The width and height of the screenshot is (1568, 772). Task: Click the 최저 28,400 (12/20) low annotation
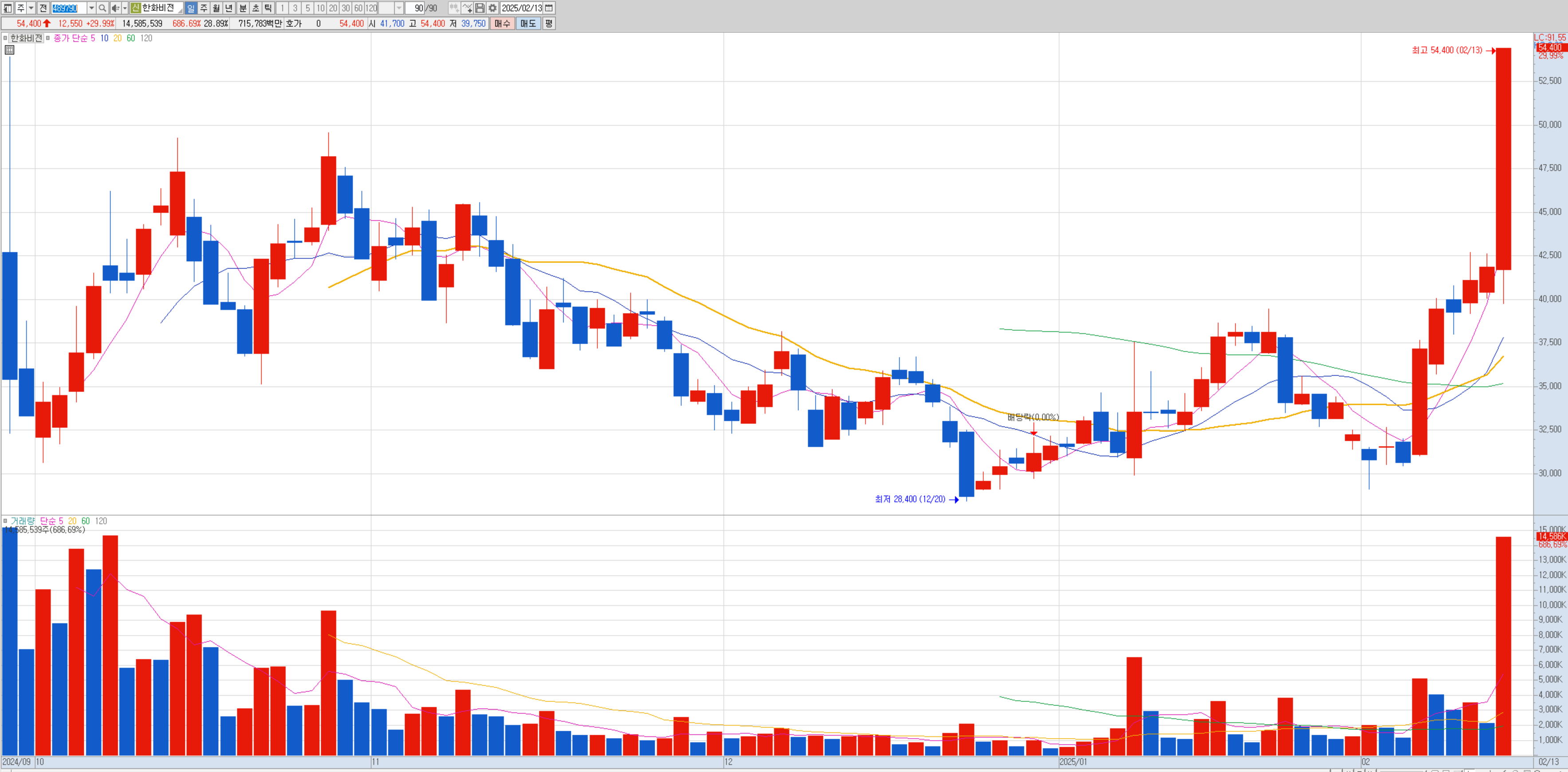[910, 499]
